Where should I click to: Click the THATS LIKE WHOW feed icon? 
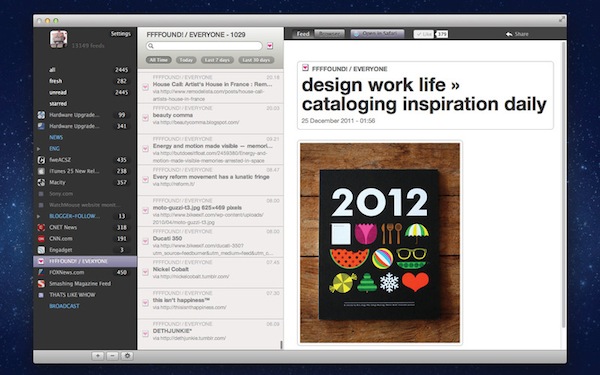[x=41, y=295]
